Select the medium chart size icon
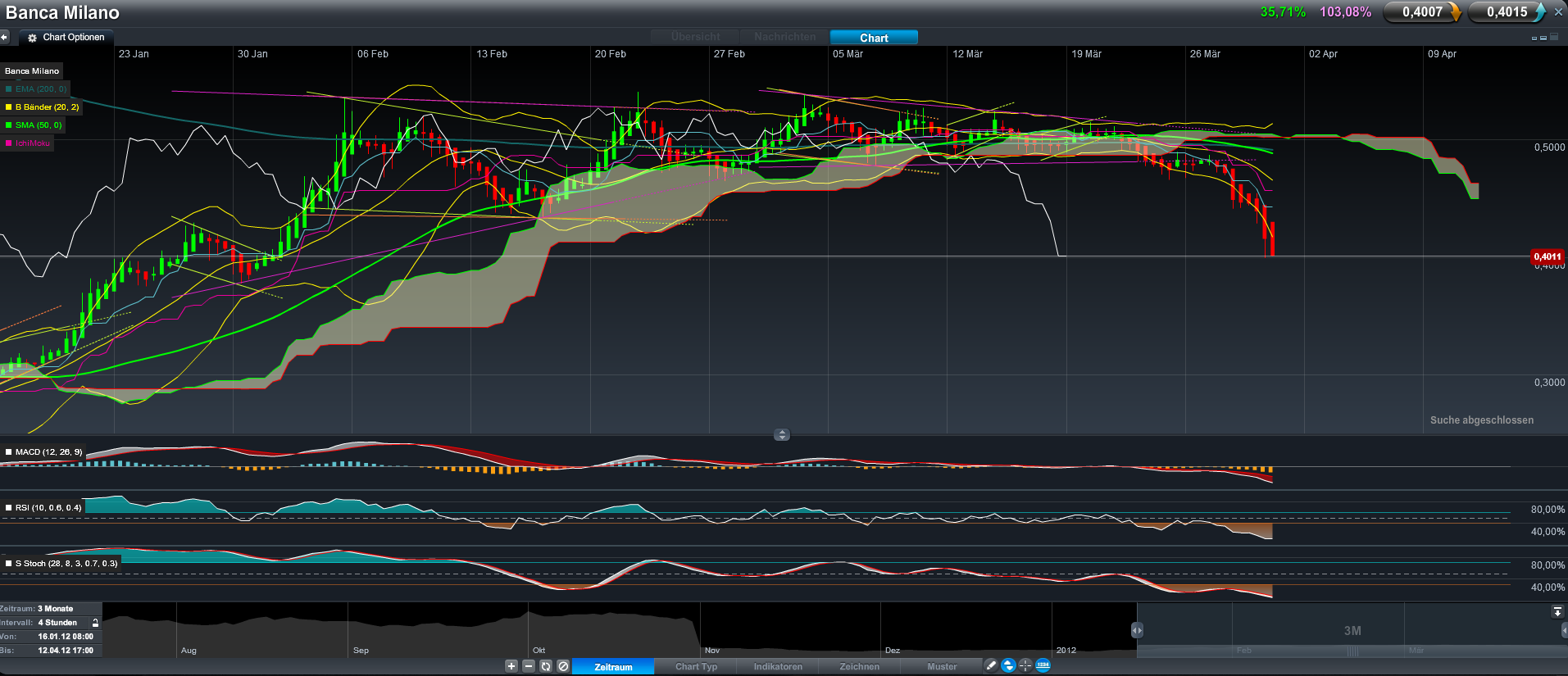 point(1543,38)
